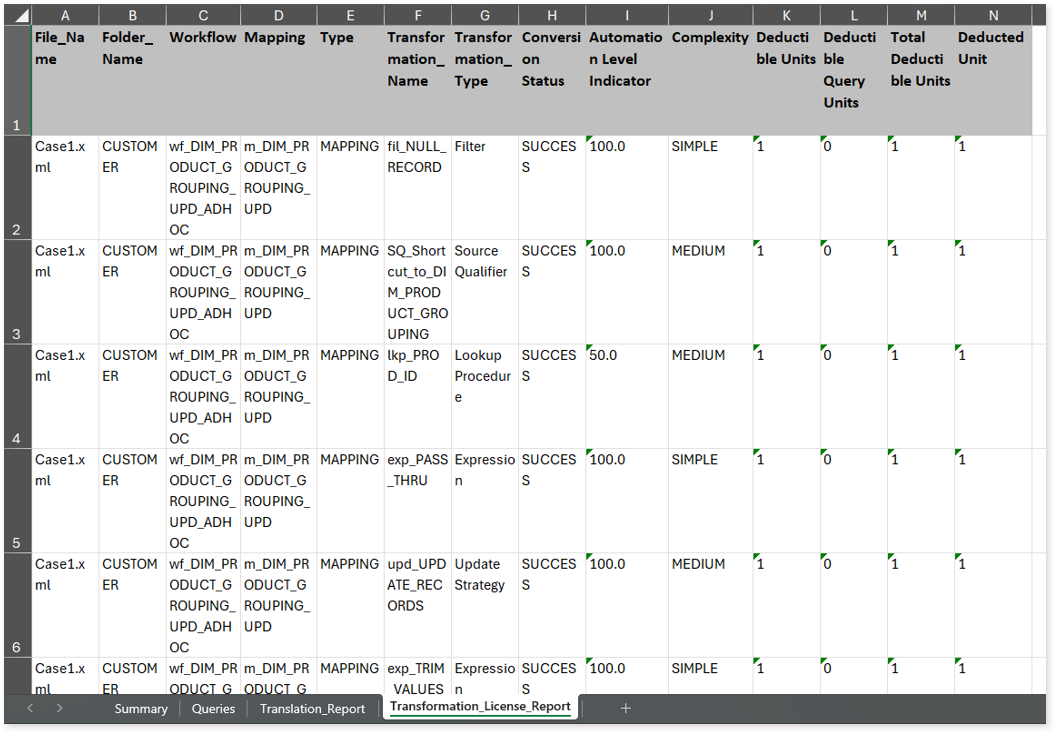The width and height of the screenshot is (1056, 734).
Task: Click the Workflow header cell
Action: (203, 81)
